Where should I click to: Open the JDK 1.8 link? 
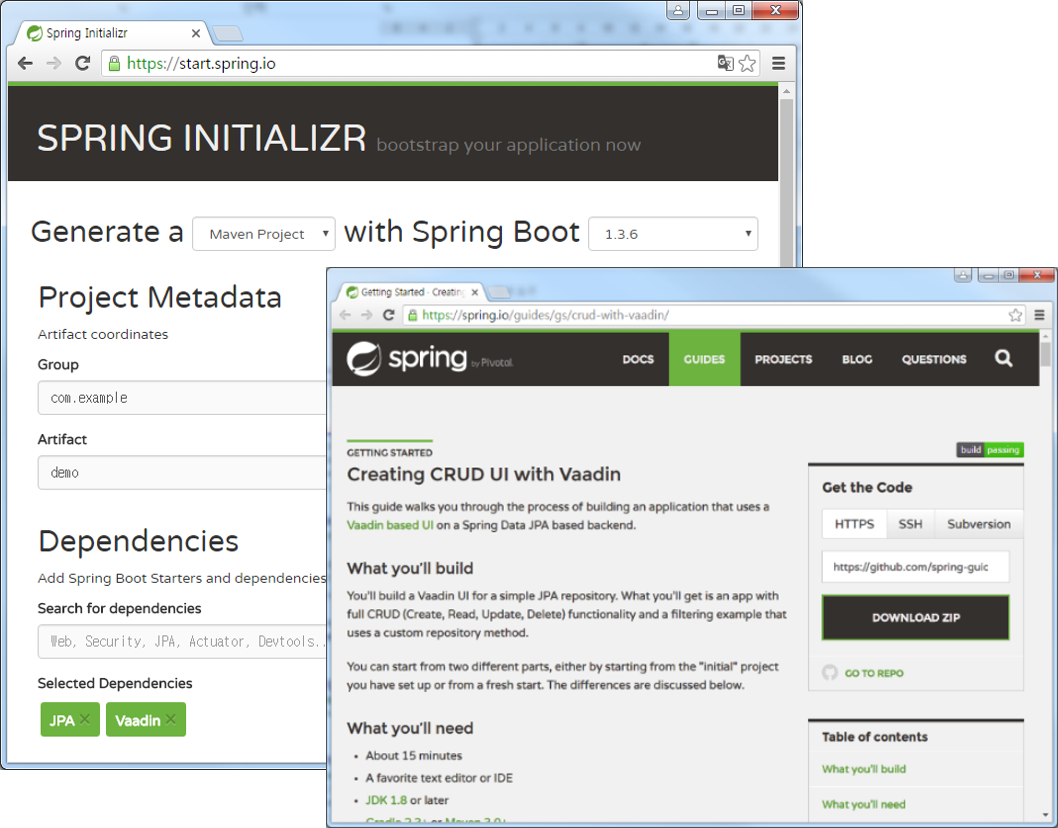tap(386, 800)
